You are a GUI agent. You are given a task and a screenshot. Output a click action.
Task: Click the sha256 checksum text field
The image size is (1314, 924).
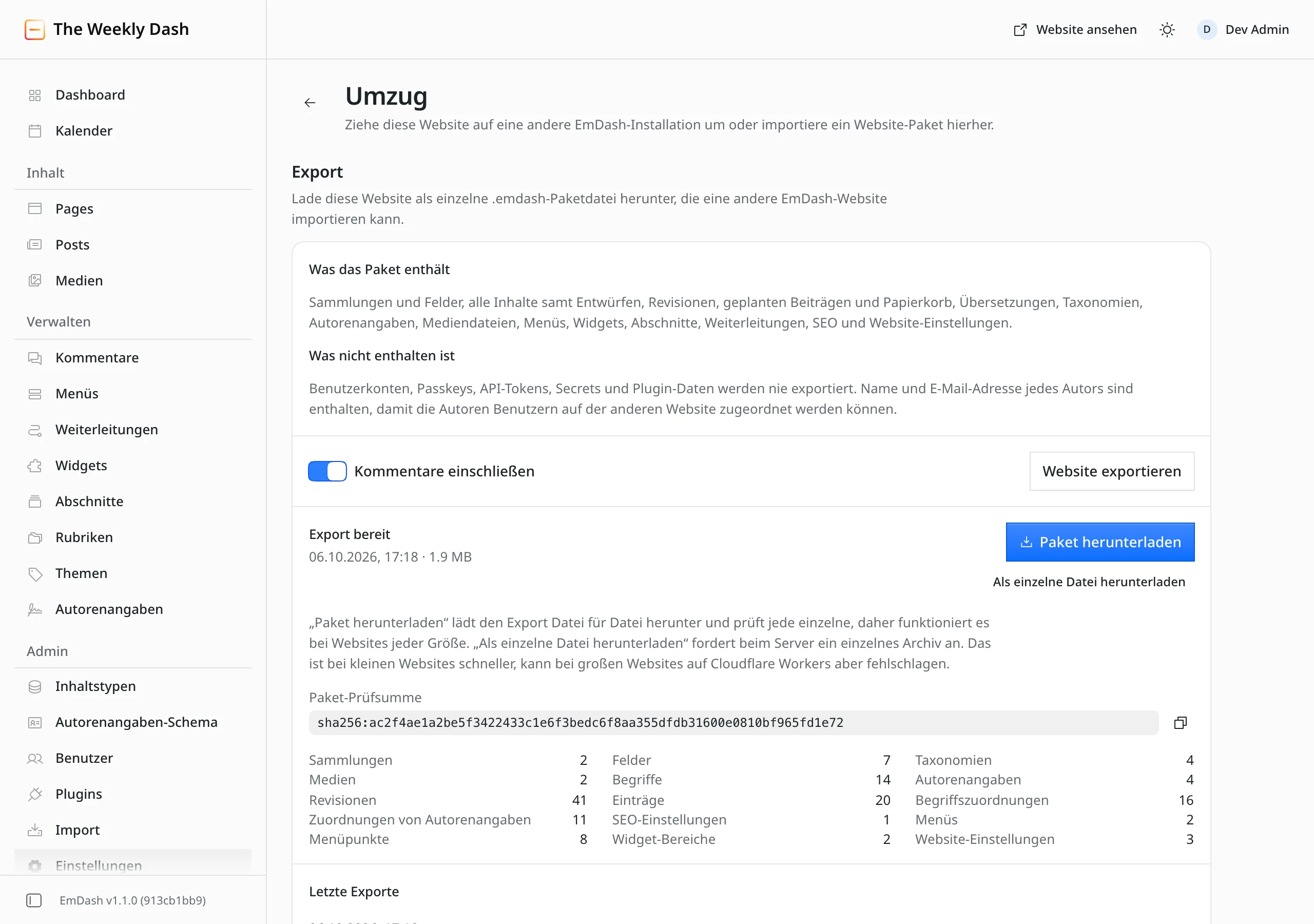(x=733, y=722)
